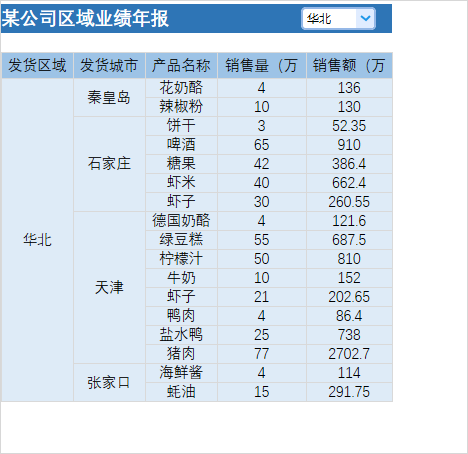
Task: Click the 销售额 column header
Action: pyautogui.click(x=349, y=65)
